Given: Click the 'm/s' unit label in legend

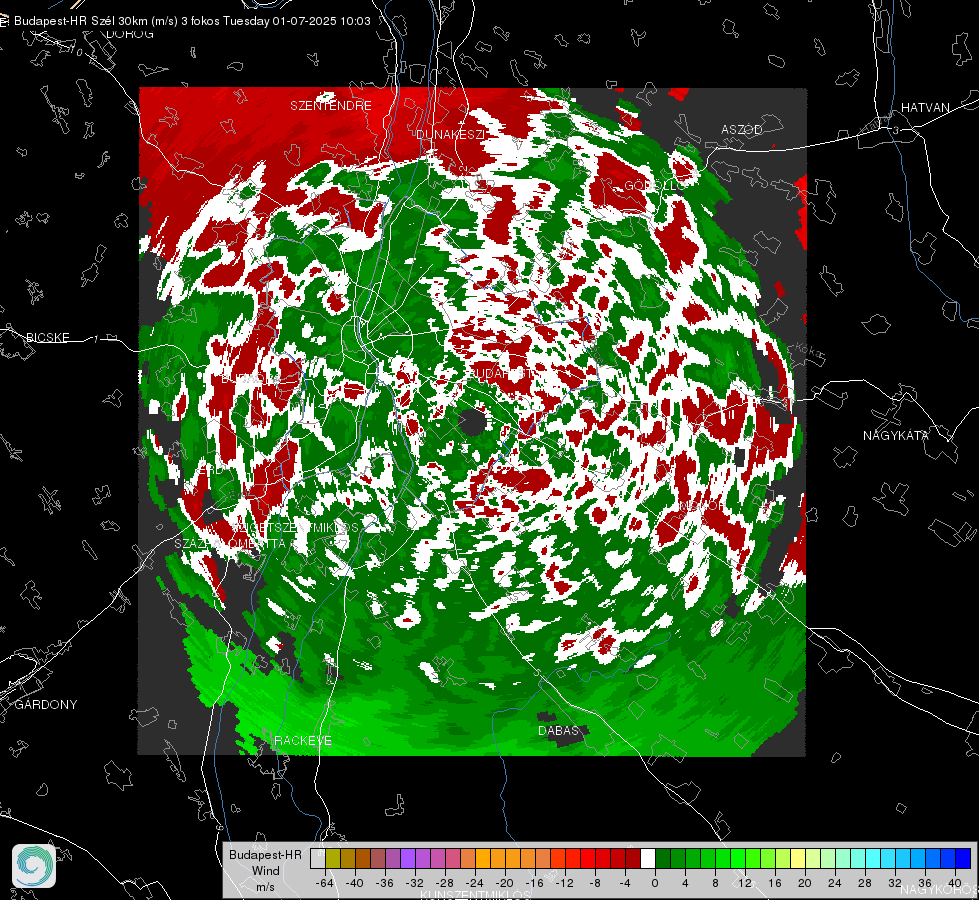Looking at the screenshot, I should tap(265, 886).
